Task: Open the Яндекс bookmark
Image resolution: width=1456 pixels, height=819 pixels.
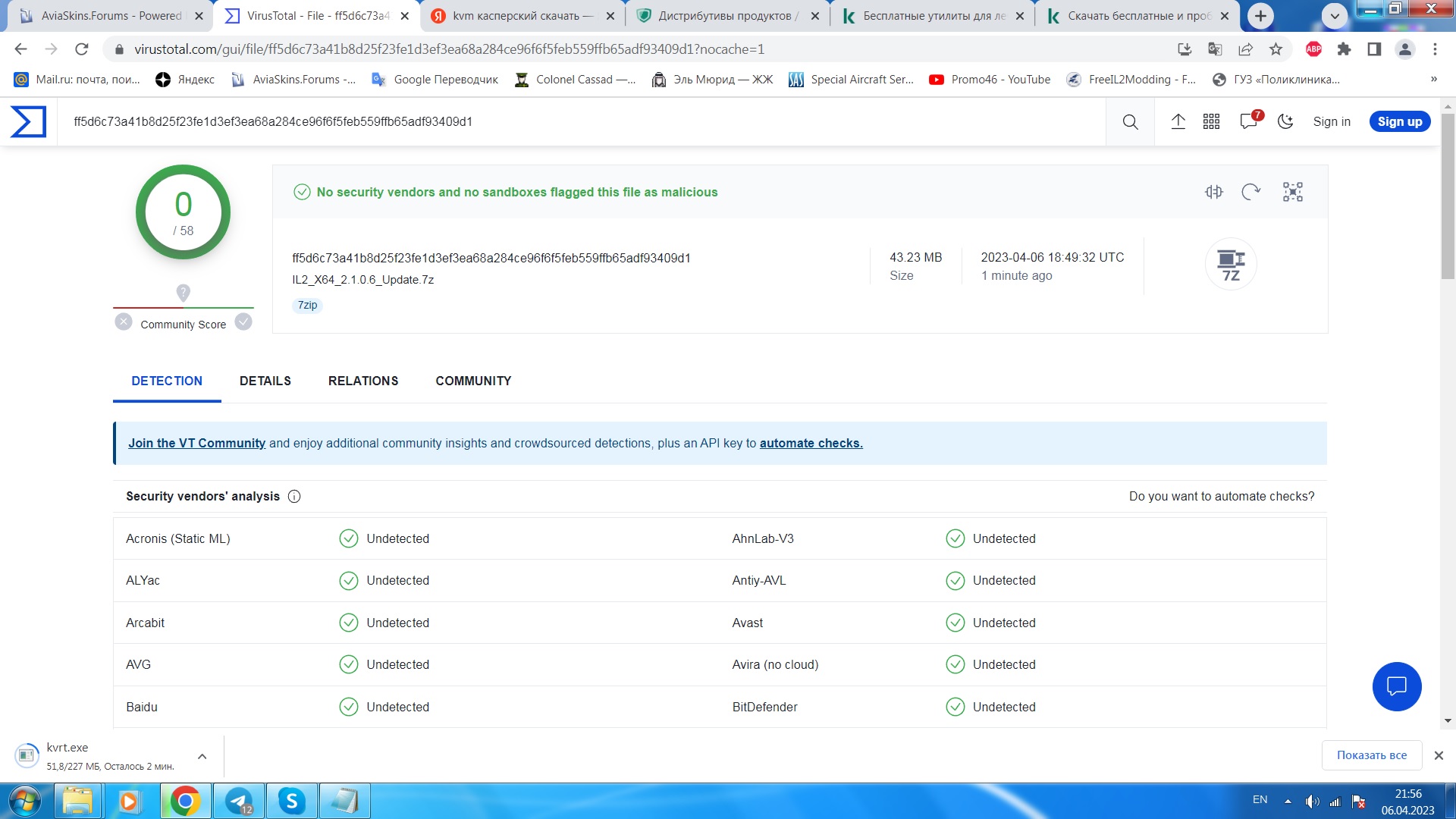Action: [x=185, y=80]
